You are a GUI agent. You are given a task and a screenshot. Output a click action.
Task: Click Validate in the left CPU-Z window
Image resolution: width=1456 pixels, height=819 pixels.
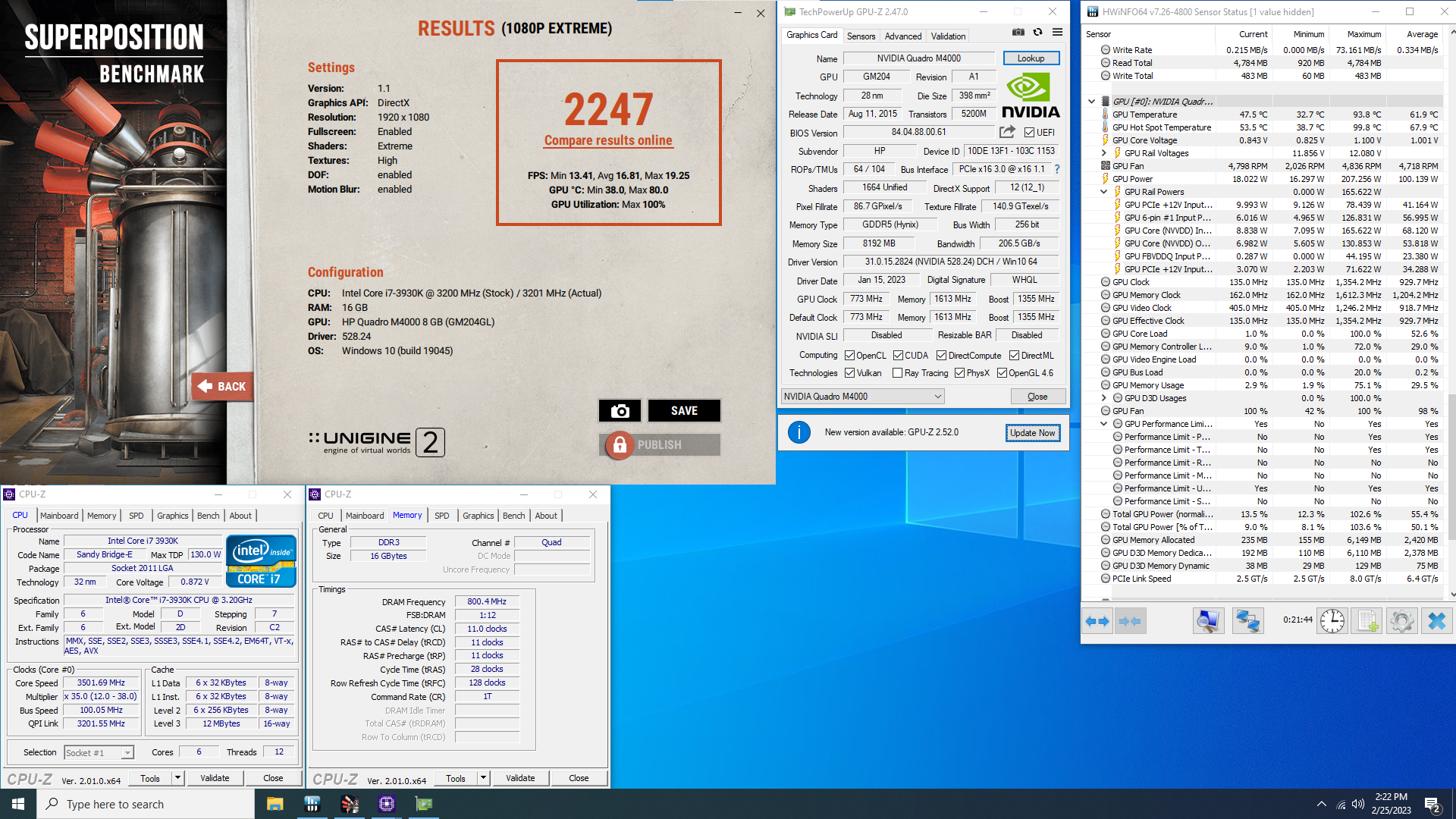215,778
